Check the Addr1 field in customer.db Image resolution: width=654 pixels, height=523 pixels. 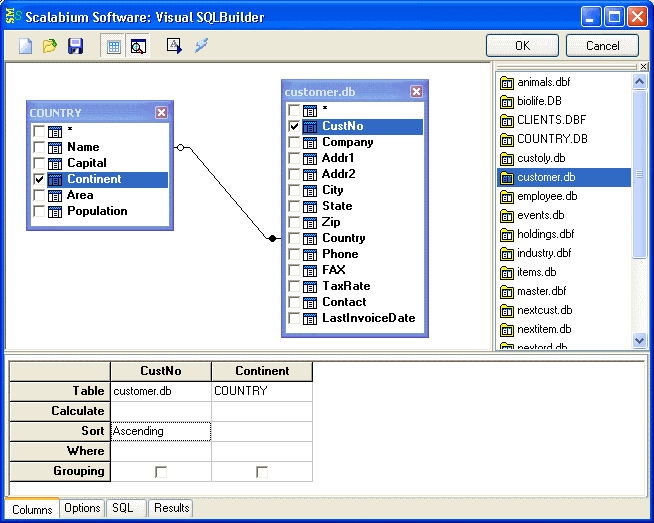(x=294, y=158)
